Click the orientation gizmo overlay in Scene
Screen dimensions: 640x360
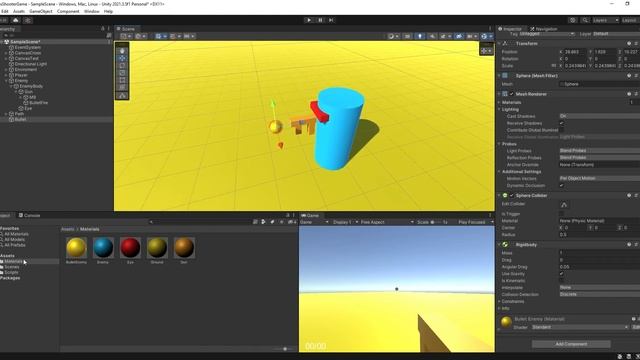[x=486, y=51]
